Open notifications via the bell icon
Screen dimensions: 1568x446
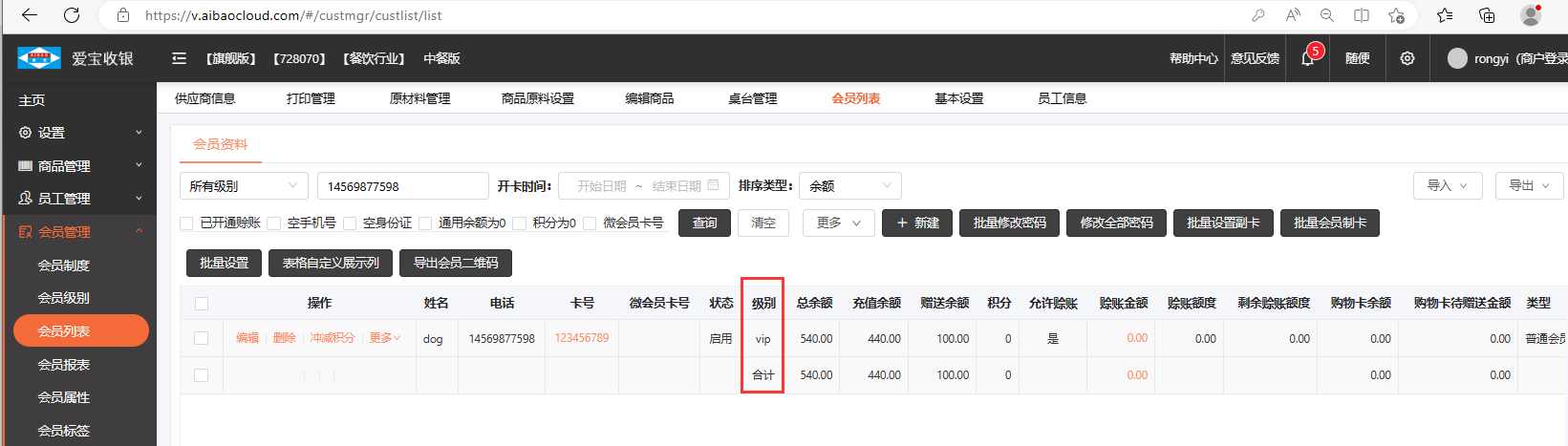click(x=1307, y=58)
